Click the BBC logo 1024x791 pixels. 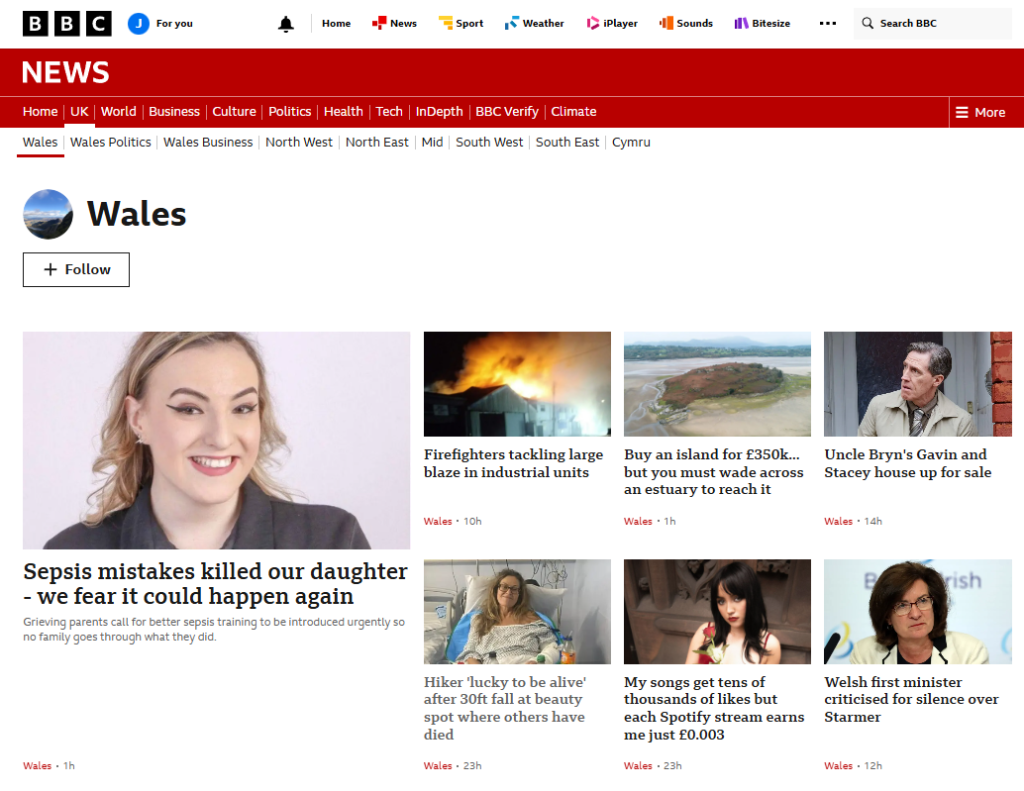(67, 23)
